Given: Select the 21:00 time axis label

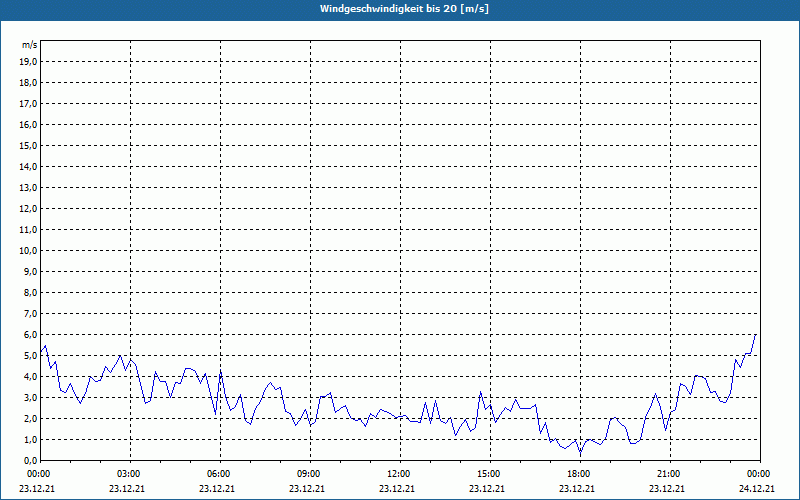Looking at the screenshot, I should (x=668, y=474).
